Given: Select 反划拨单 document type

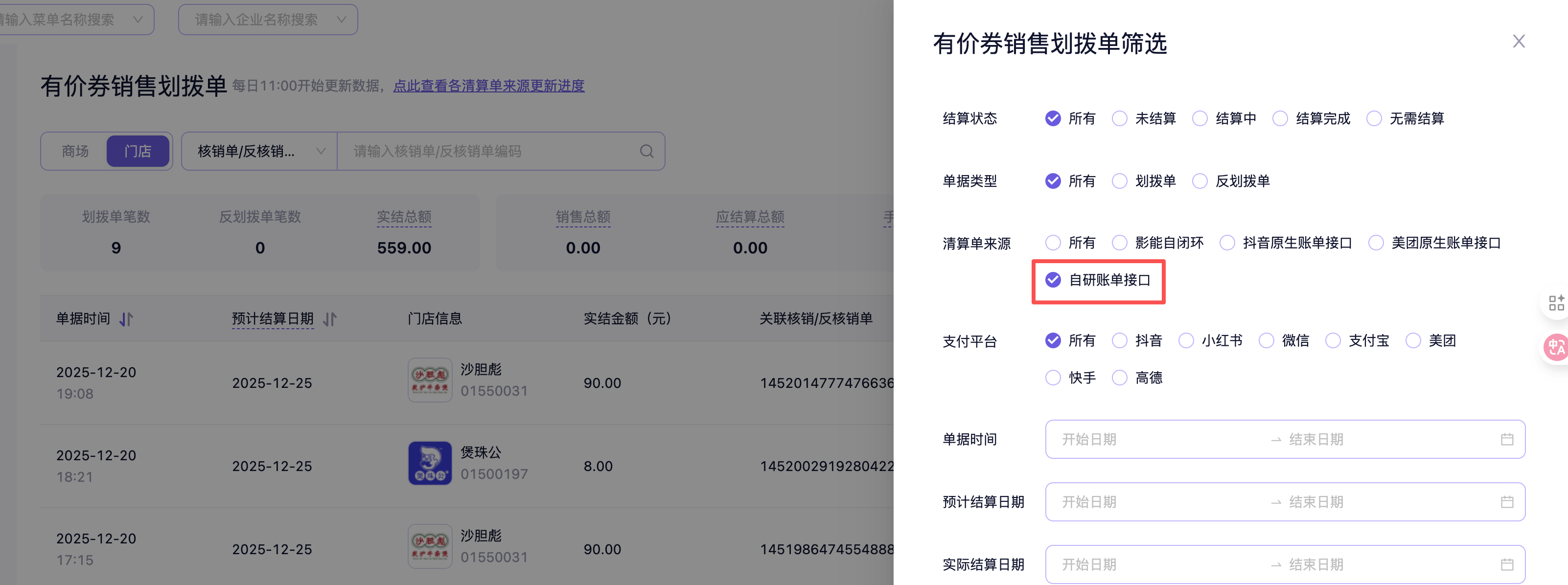Looking at the screenshot, I should point(1199,181).
